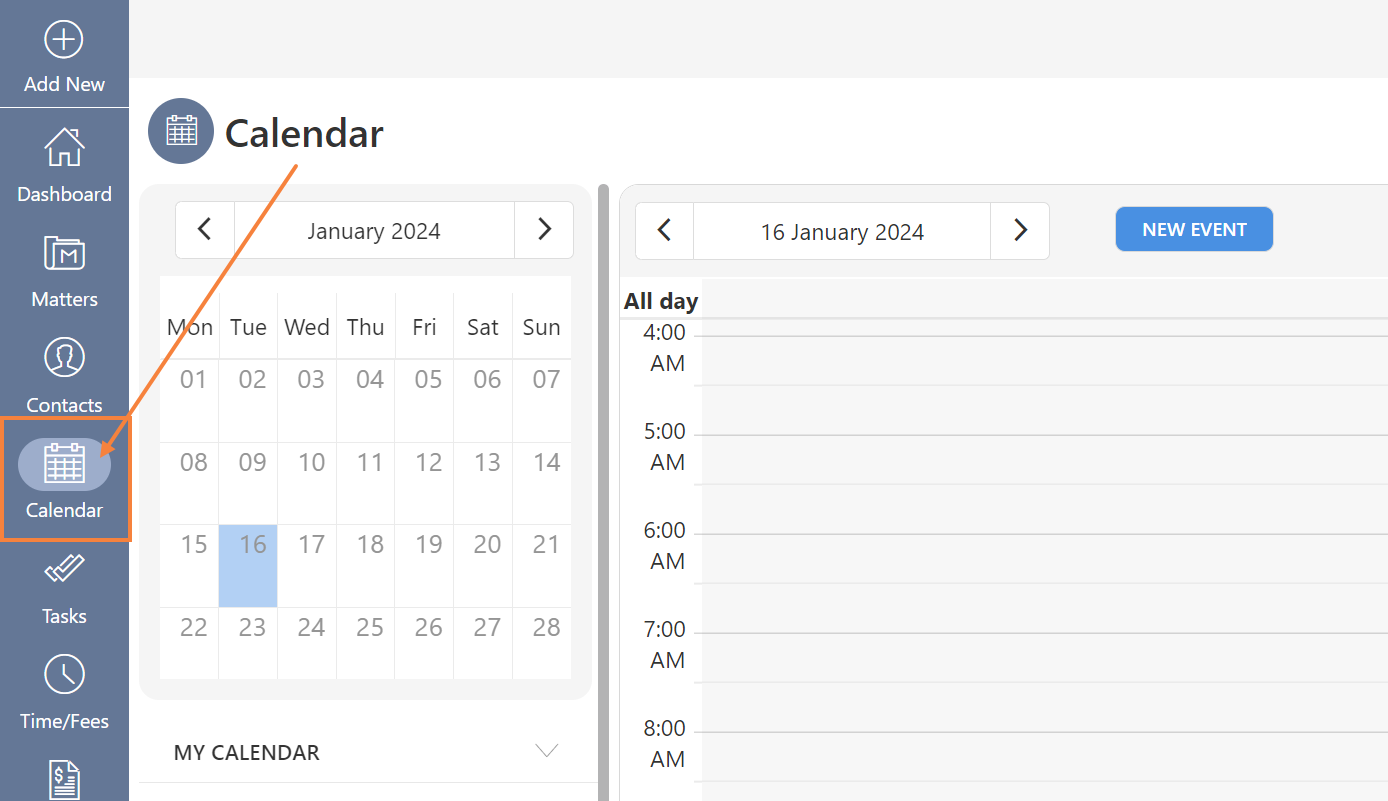Go to Dashboard home icon
This screenshot has width=1388, height=801.
[64, 147]
